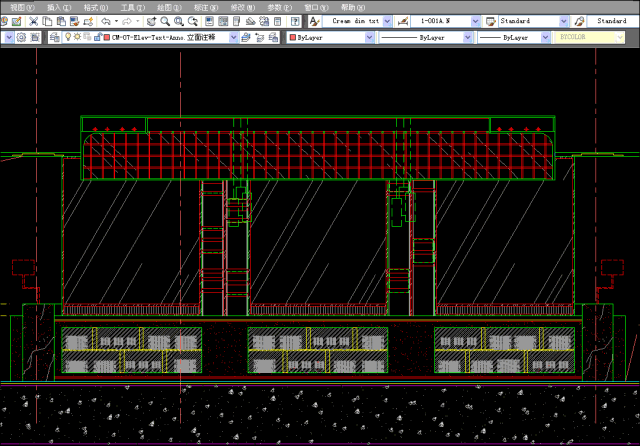Open the 参数(P) menu
The width and height of the screenshot is (640, 446).
pyautogui.click(x=279, y=7)
